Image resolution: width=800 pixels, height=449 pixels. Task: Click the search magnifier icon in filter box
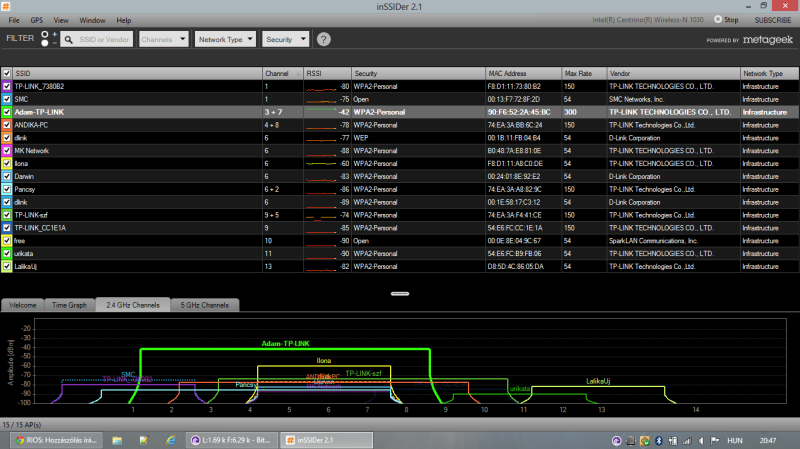[69, 39]
